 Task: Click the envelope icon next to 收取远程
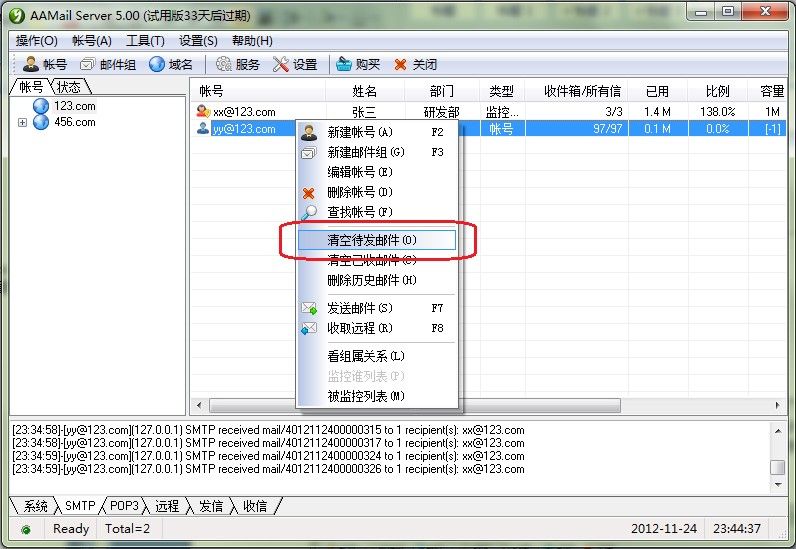click(x=309, y=328)
